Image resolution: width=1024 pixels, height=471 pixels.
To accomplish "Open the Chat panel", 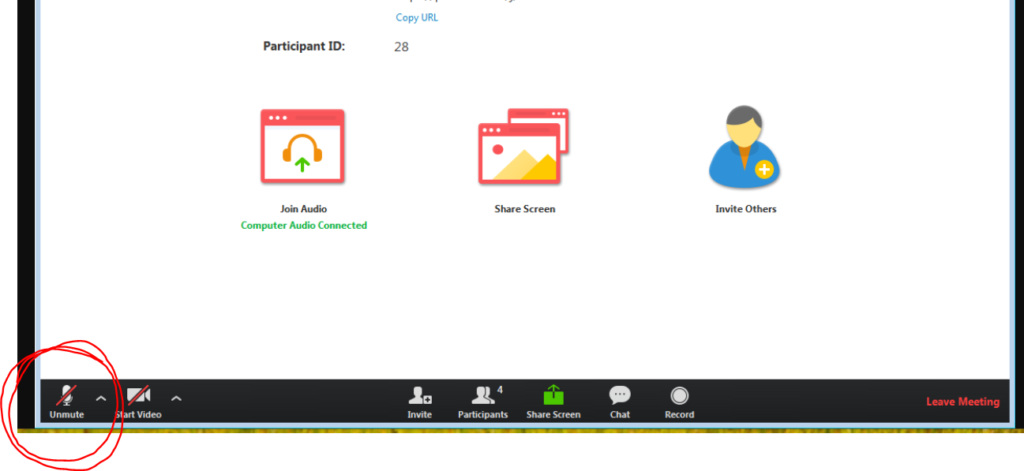I will (620, 401).
